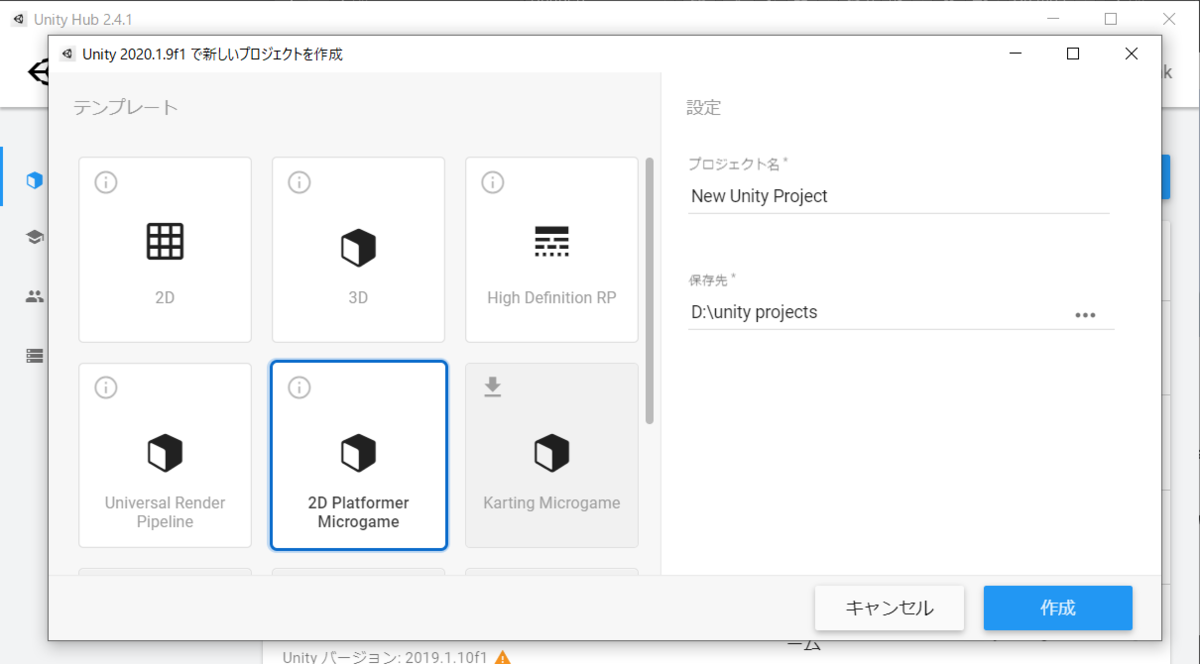The image size is (1200, 664).
Task: Select the Universal Render Pipeline label
Action: pos(165,512)
